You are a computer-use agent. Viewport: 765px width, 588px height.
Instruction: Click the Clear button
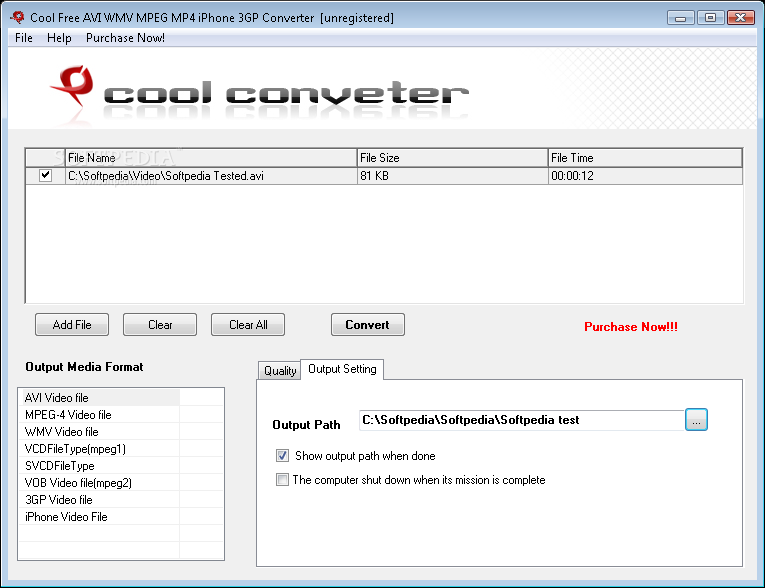coord(160,324)
